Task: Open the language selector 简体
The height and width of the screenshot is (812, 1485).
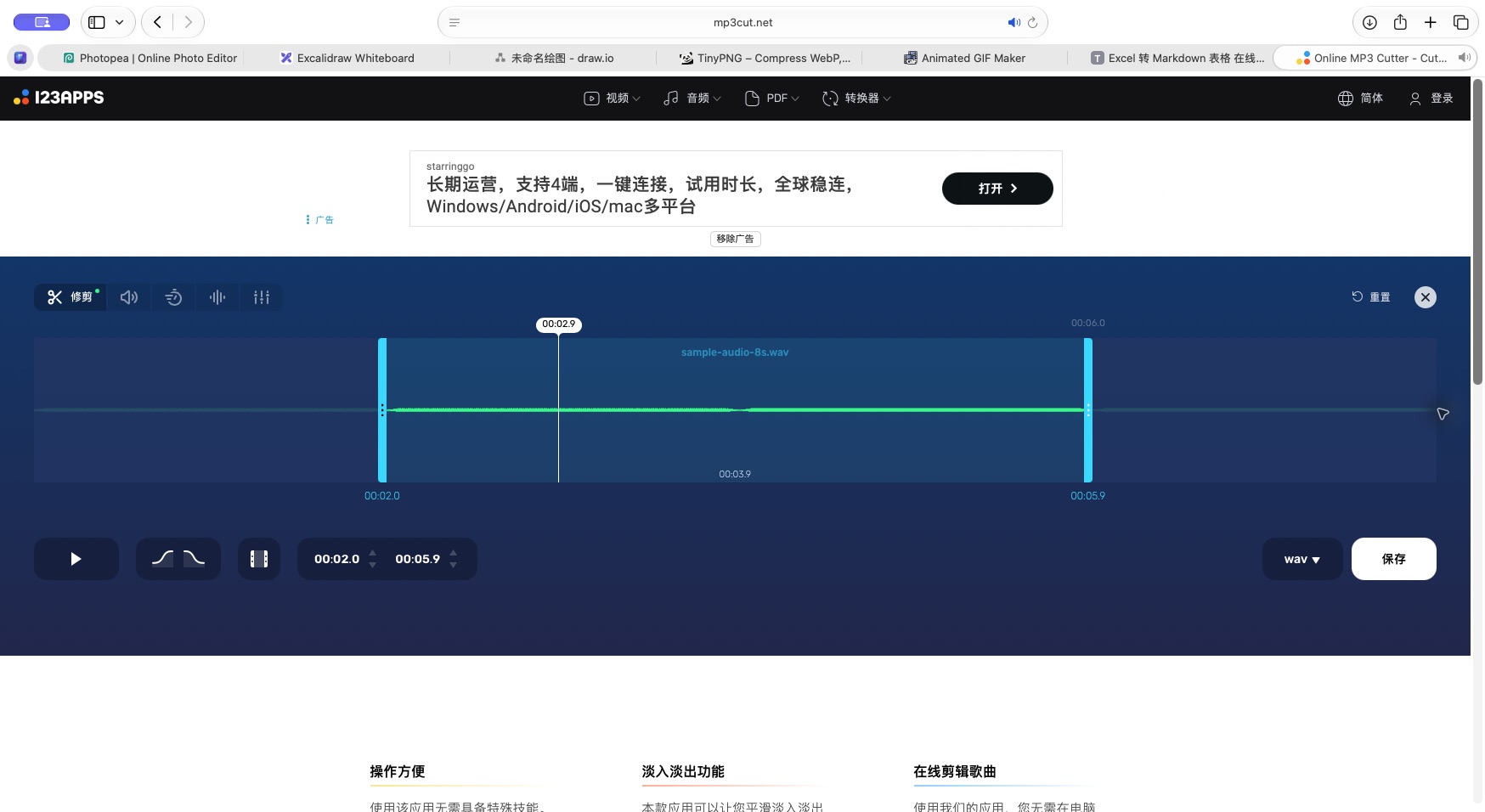Action: click(1360, 99)
